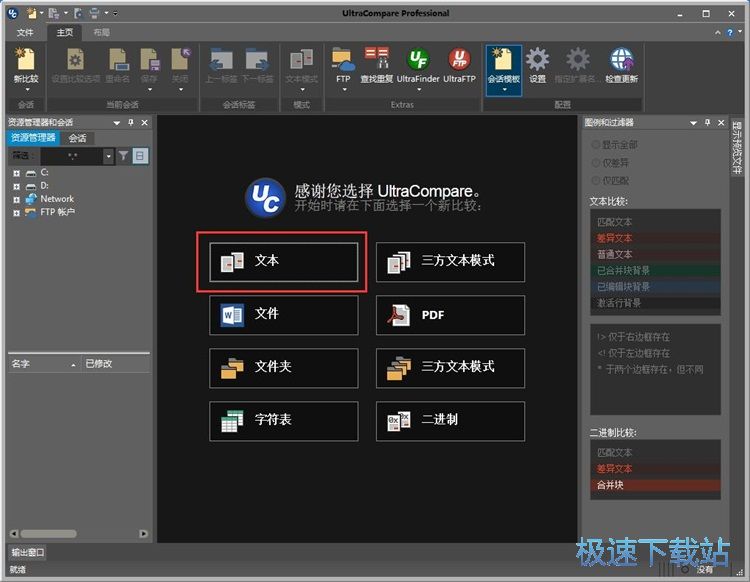Switch to the 会话 panel tab

coord(77,139)
